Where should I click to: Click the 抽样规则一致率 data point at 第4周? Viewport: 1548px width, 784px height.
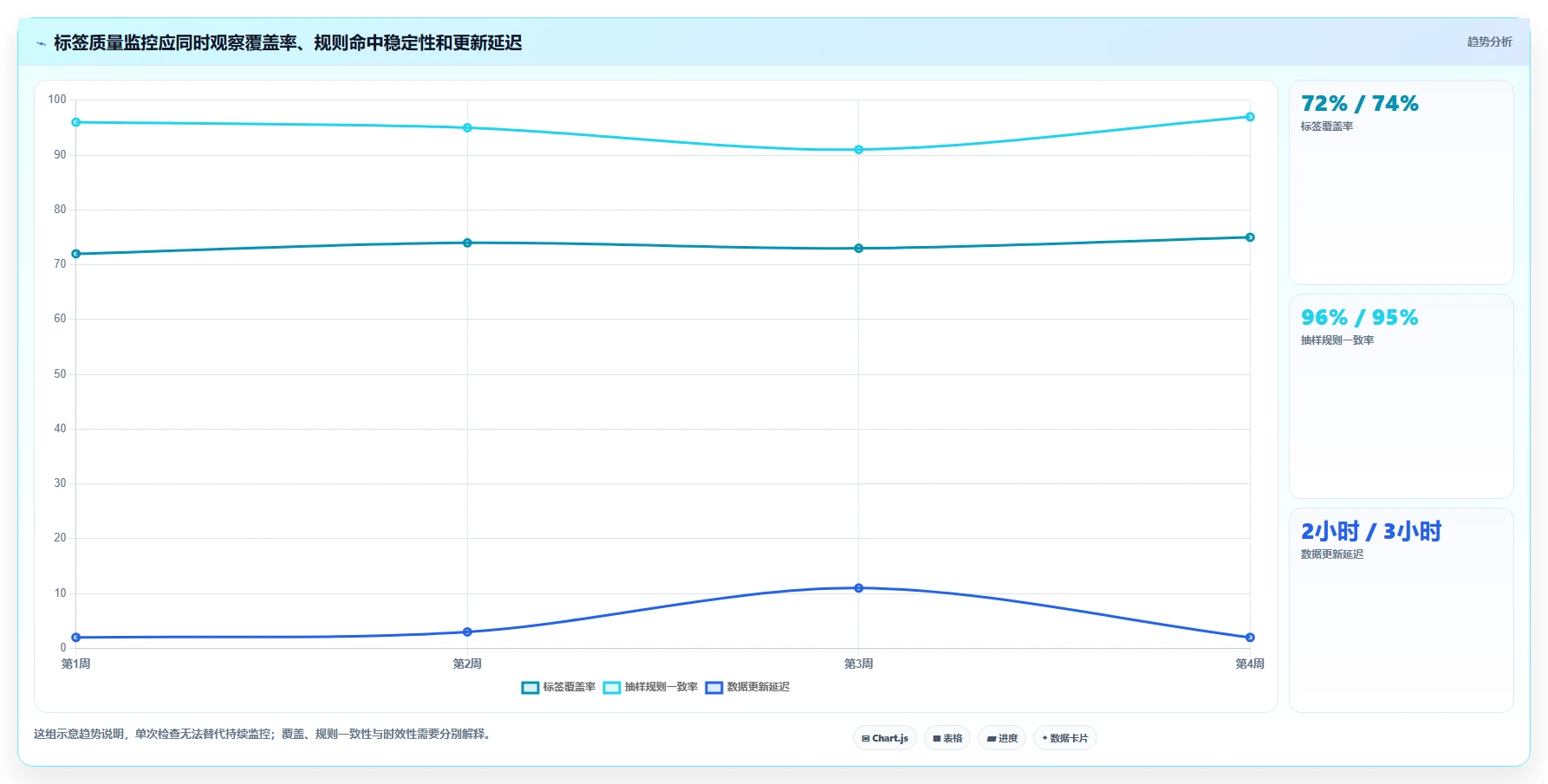point(1250,117)
